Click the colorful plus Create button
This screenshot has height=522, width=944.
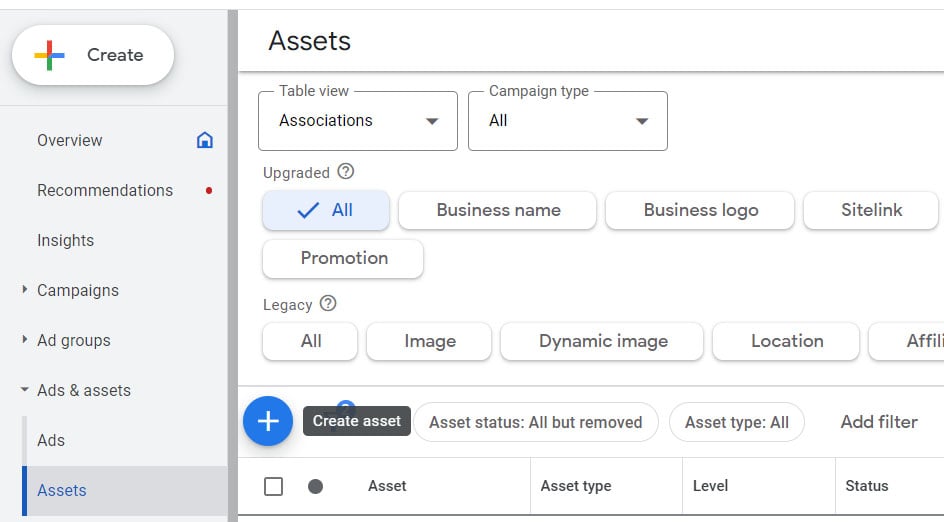click(x=93, y=55)
